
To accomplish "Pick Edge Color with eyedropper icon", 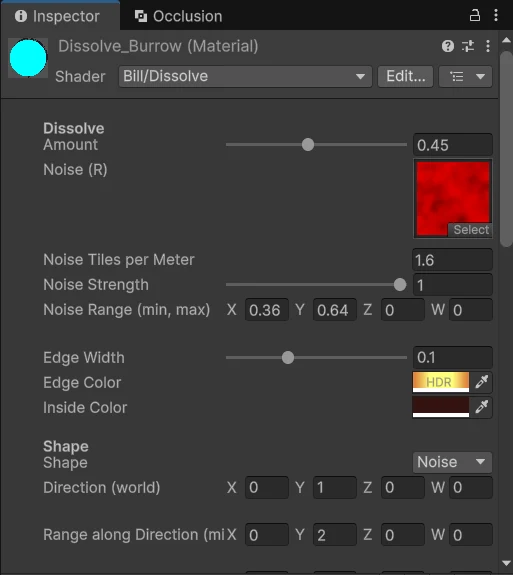I will (x=481, y=382).
